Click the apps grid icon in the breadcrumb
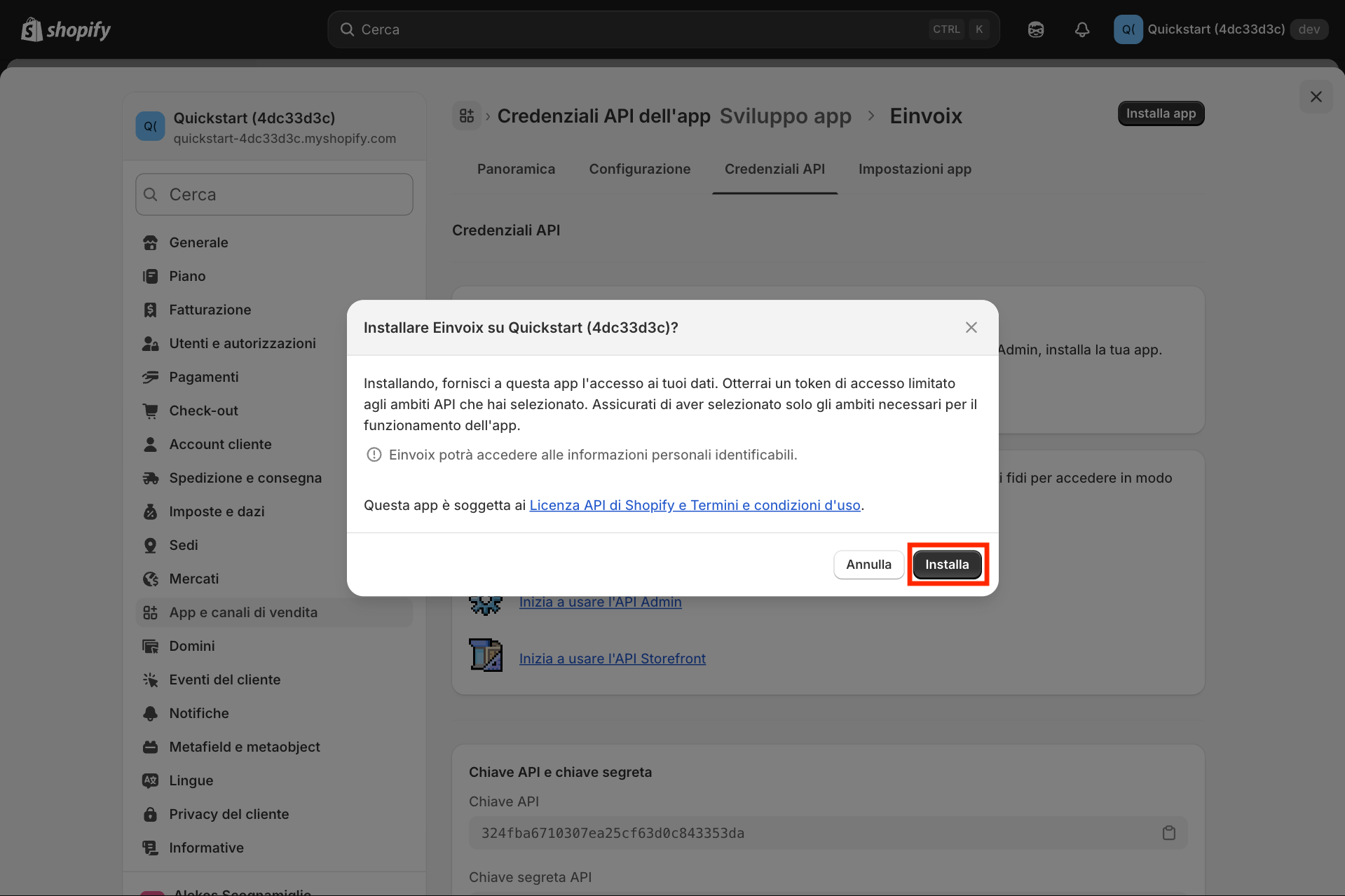 tap(465, 116)
